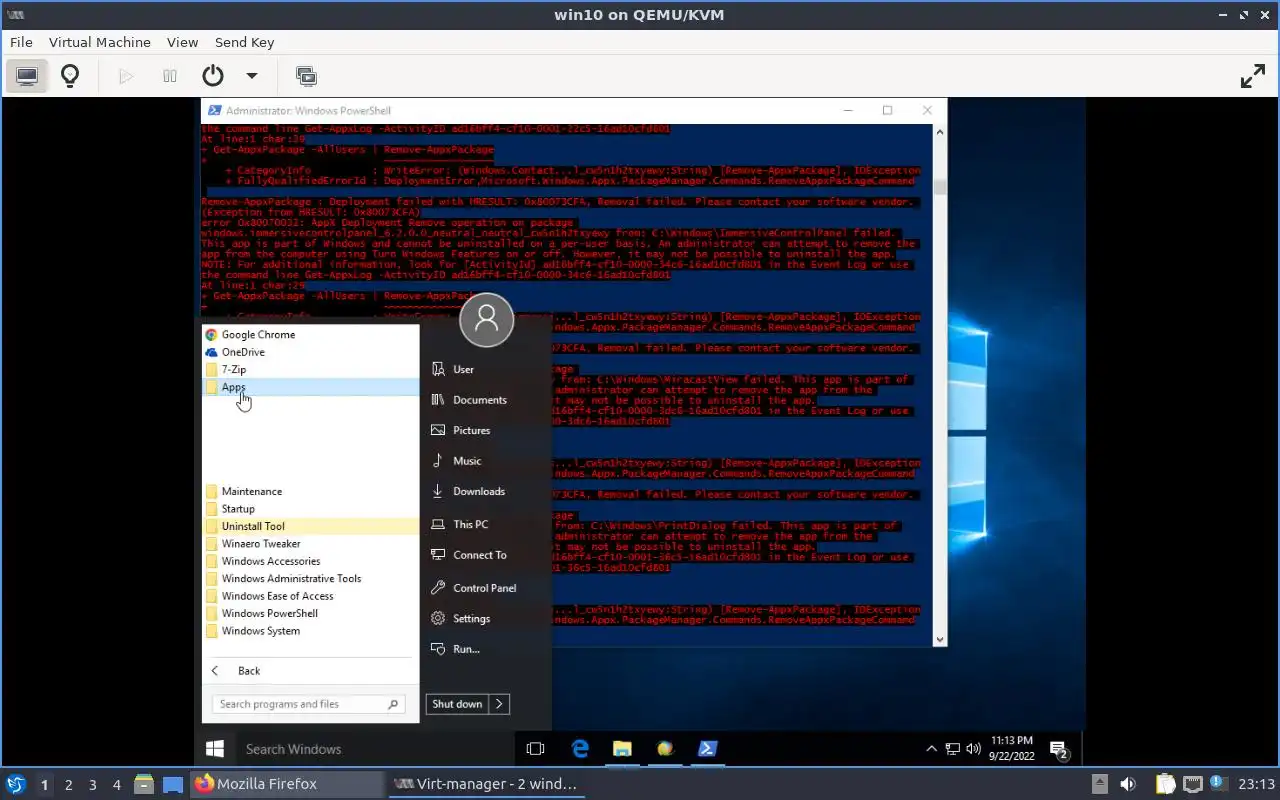Expand the Winaero Tweaker folder
The width and height of the screenshot is (1280, 800).
tap(311, 544)
